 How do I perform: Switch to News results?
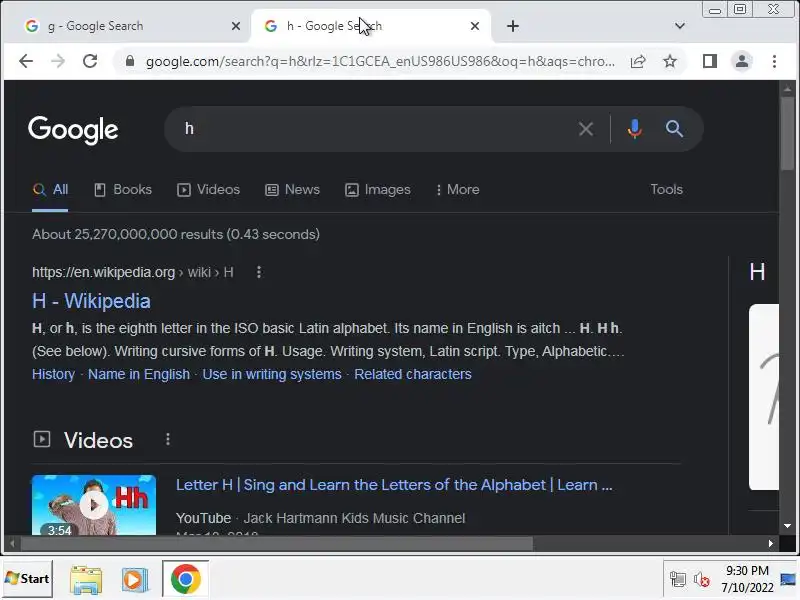click(x=292, y=189)
